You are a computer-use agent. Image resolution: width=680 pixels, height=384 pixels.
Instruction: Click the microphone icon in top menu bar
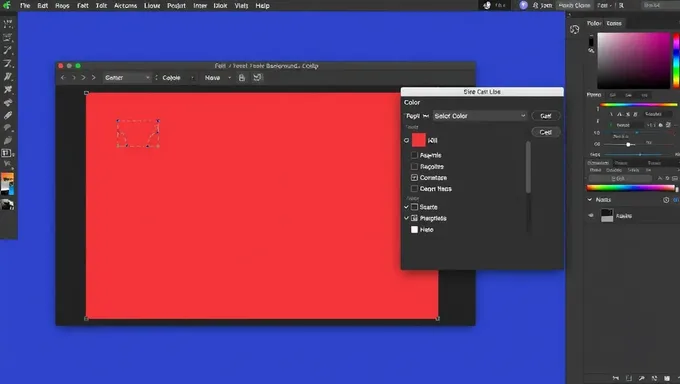[487, 5]
